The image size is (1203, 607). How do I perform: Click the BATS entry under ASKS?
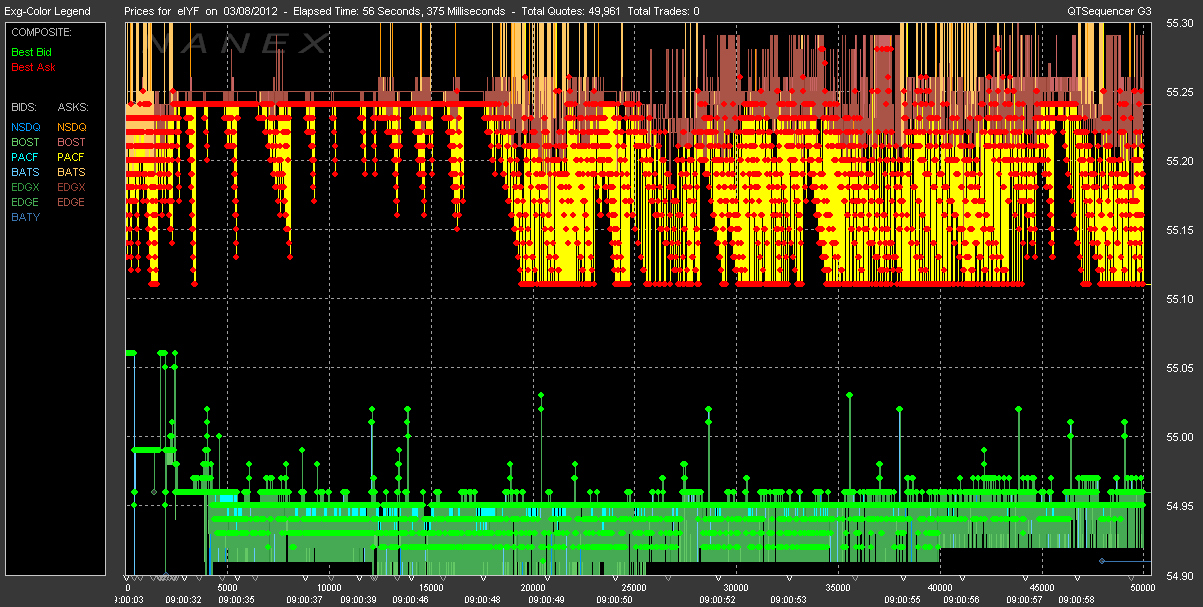72,172
